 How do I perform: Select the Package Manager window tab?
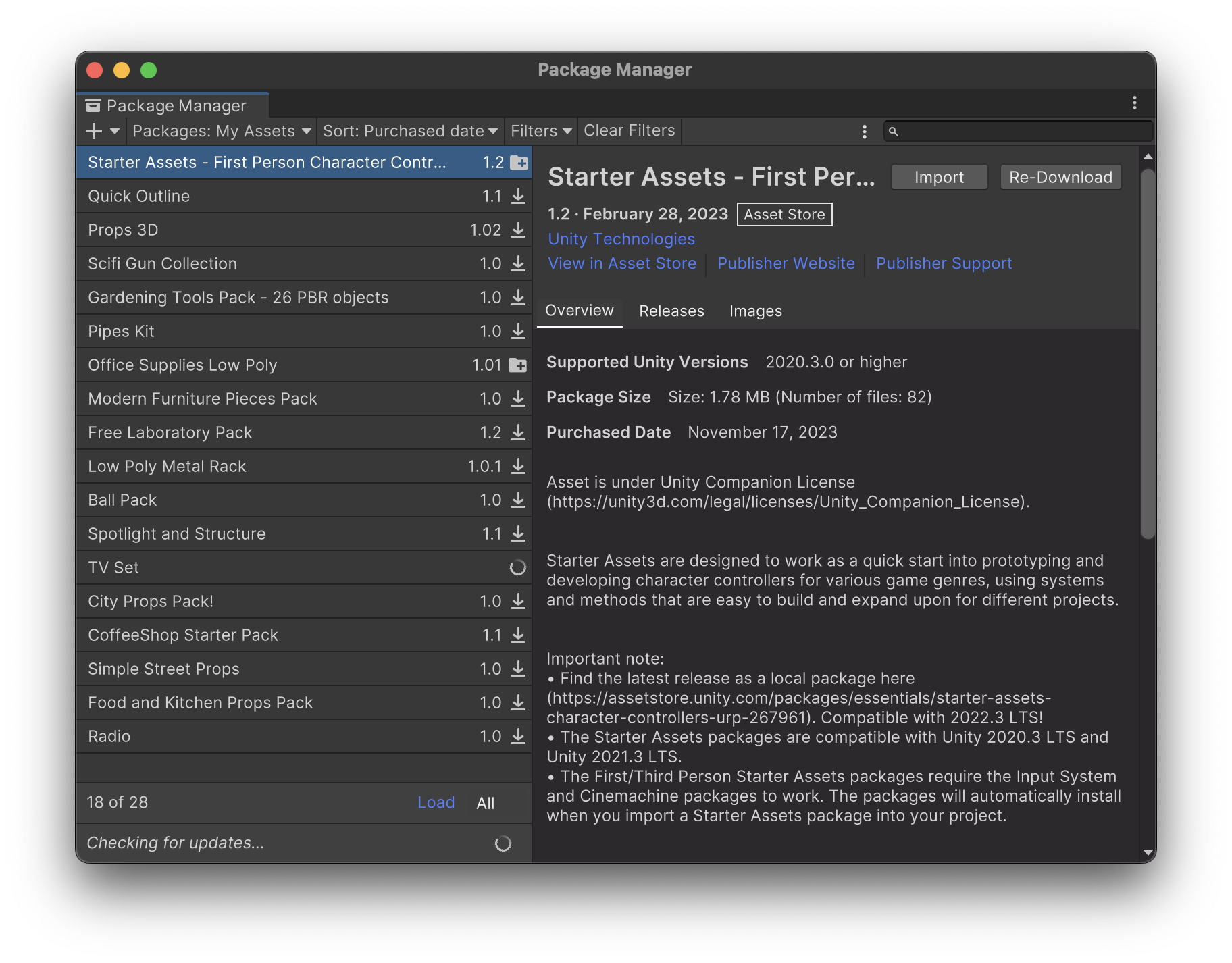click(173, 105)
